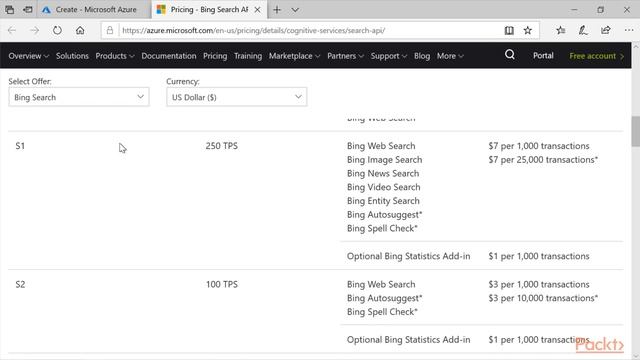Click Bing Entity Search text
Image resolution: width=640 pixels, height=360 pixels.
pos(383,201)
